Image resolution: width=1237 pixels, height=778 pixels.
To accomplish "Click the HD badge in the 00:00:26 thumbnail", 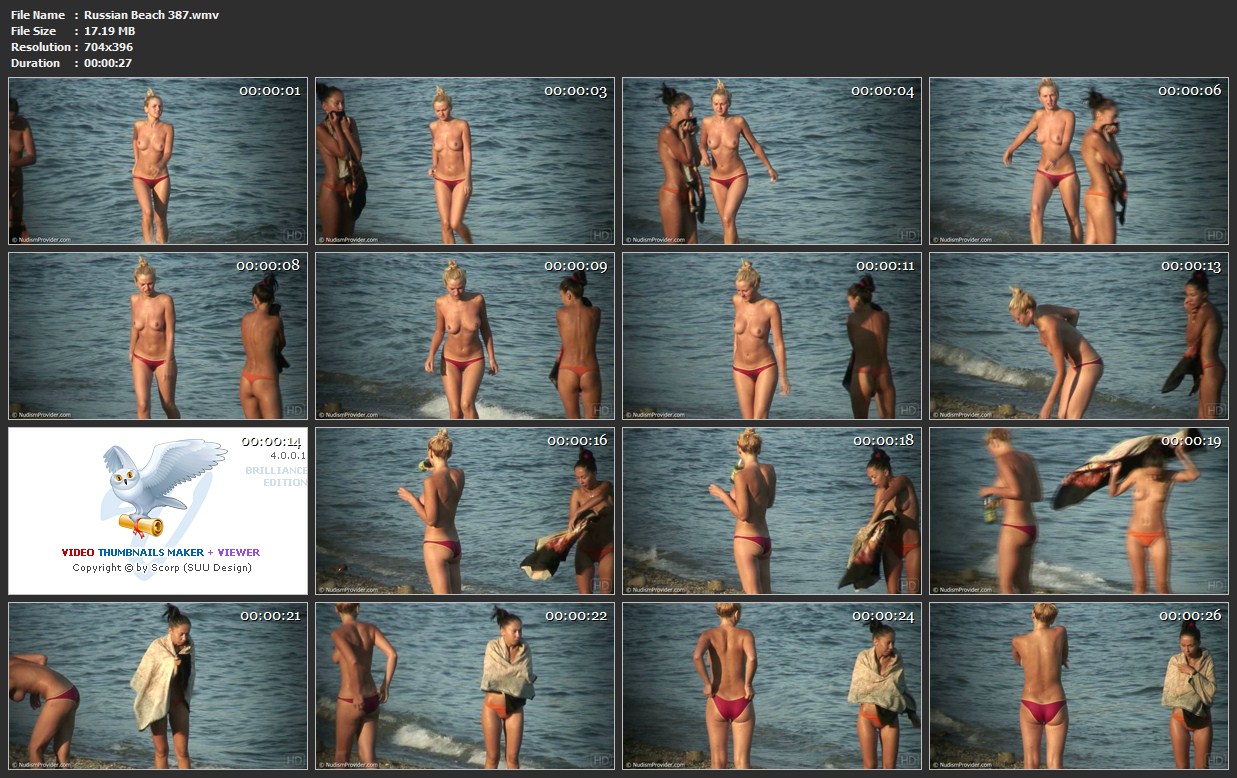I will pos(1215,759).
